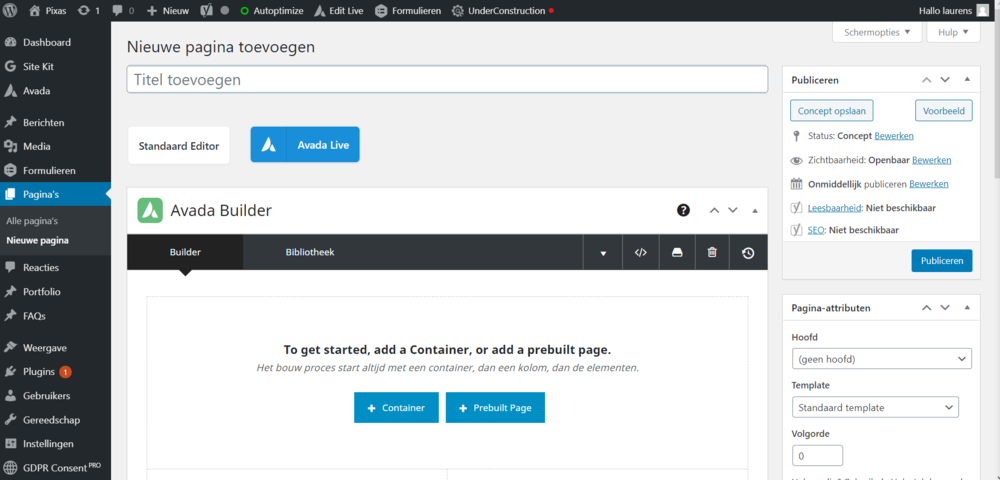Switch to the Bibliotheek tab
Image resolution: width=1000 pixels, height=480 pixels.
pos(310,252)
